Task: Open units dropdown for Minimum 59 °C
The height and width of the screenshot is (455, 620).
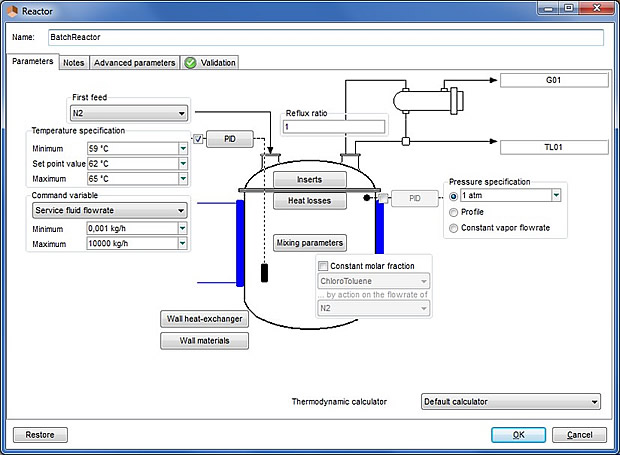Action: tap(183, 149)
